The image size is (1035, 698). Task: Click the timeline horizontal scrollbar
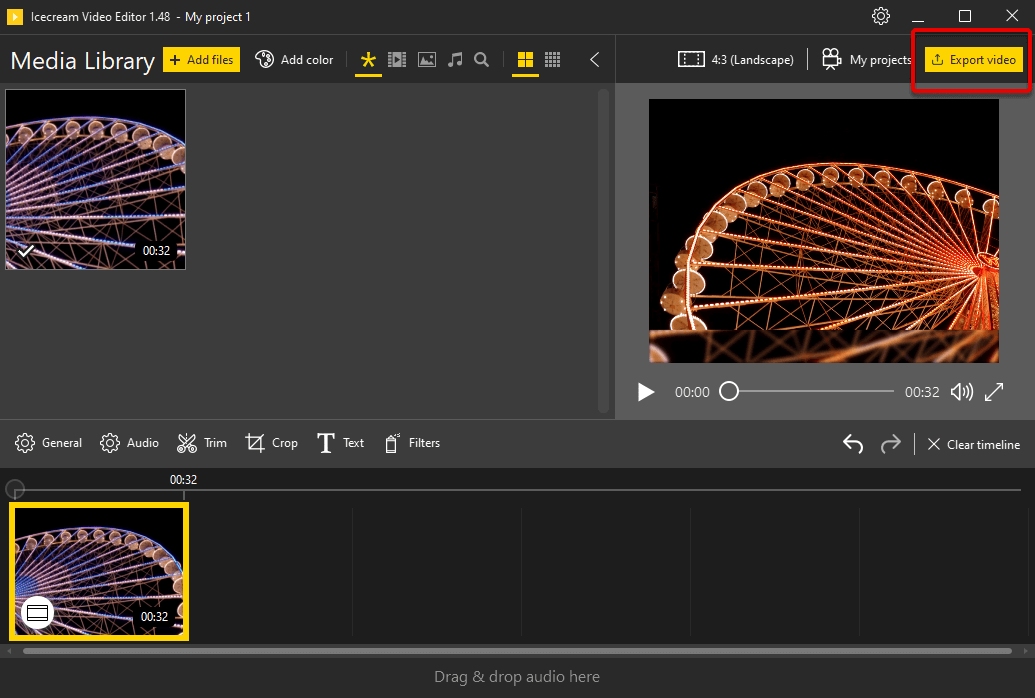tap(518, 651)
